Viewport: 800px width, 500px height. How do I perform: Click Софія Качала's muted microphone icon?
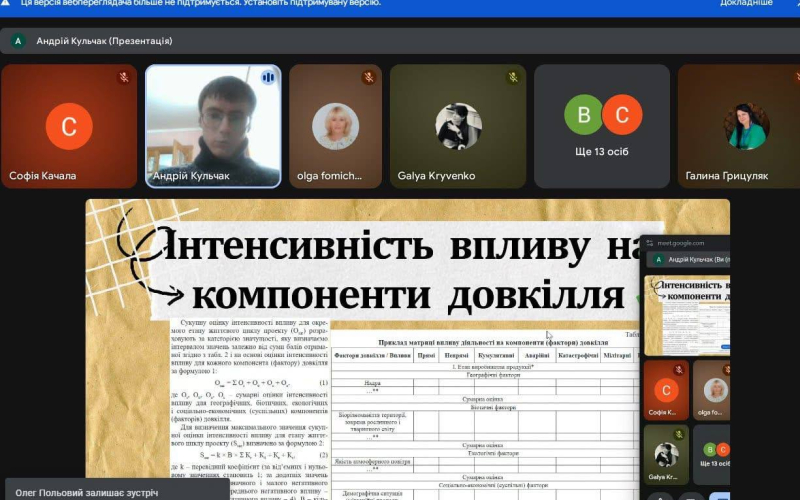[123, 78]
